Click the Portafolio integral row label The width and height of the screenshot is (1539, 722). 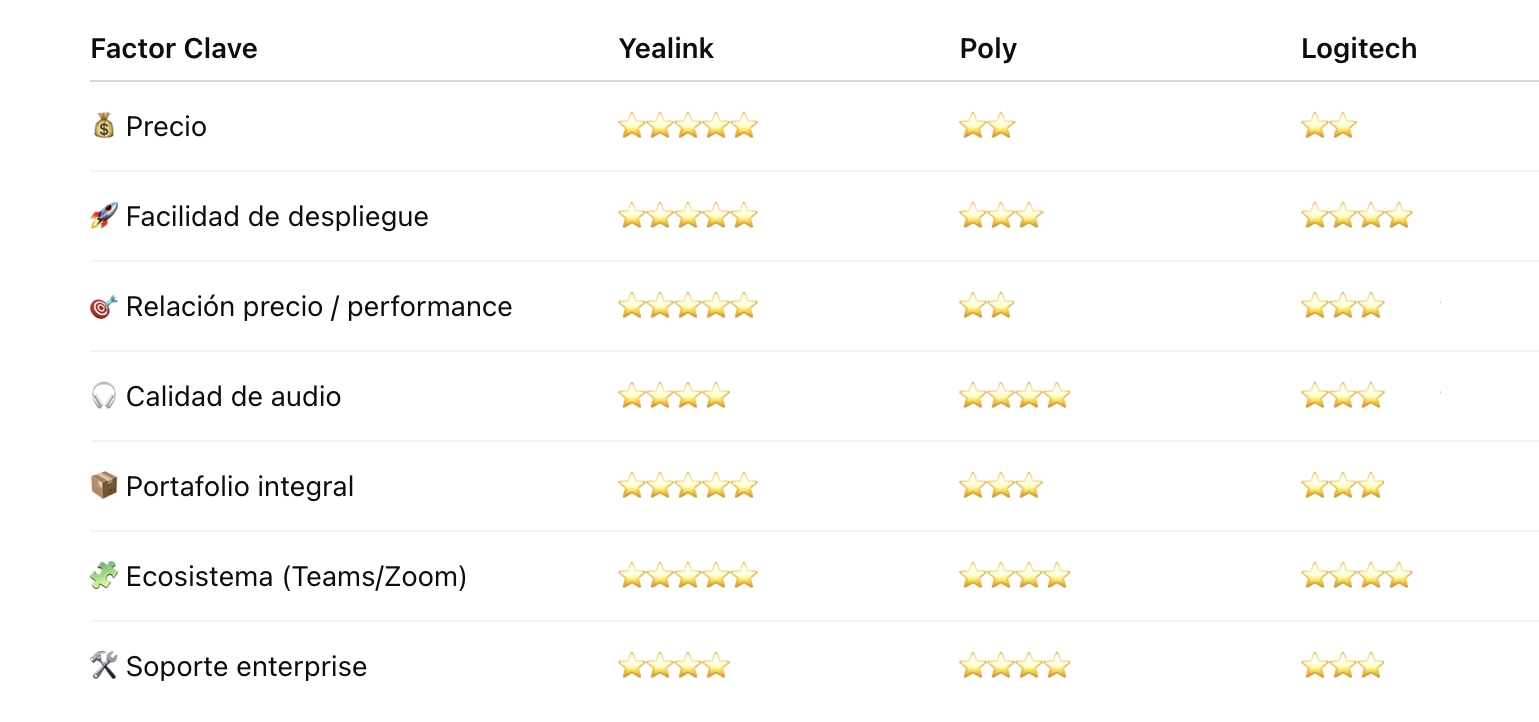240,487
